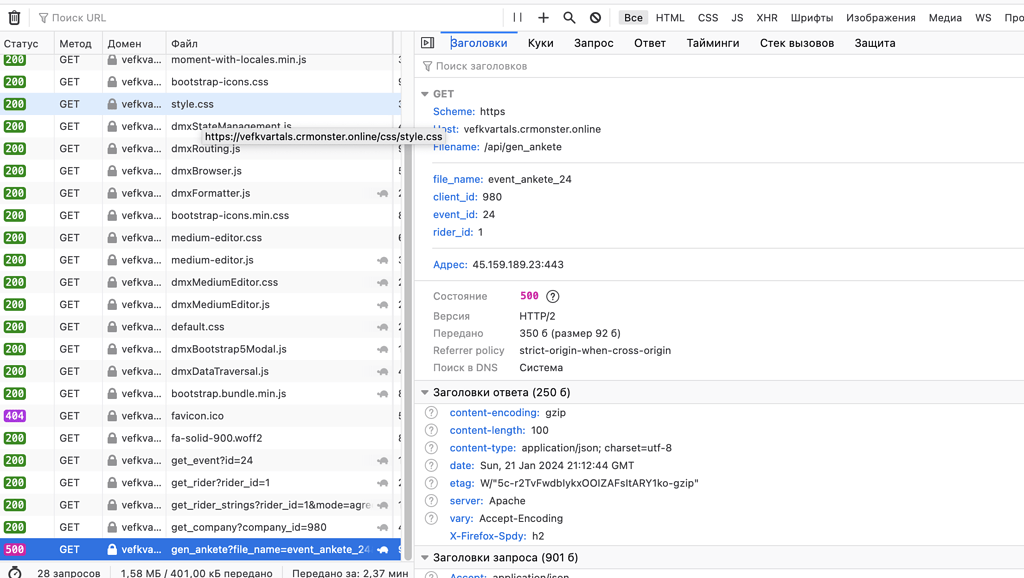Collapse the Заголовки запроса section
The width and height of the screenshot is (1024, 578).
(423, 557)
